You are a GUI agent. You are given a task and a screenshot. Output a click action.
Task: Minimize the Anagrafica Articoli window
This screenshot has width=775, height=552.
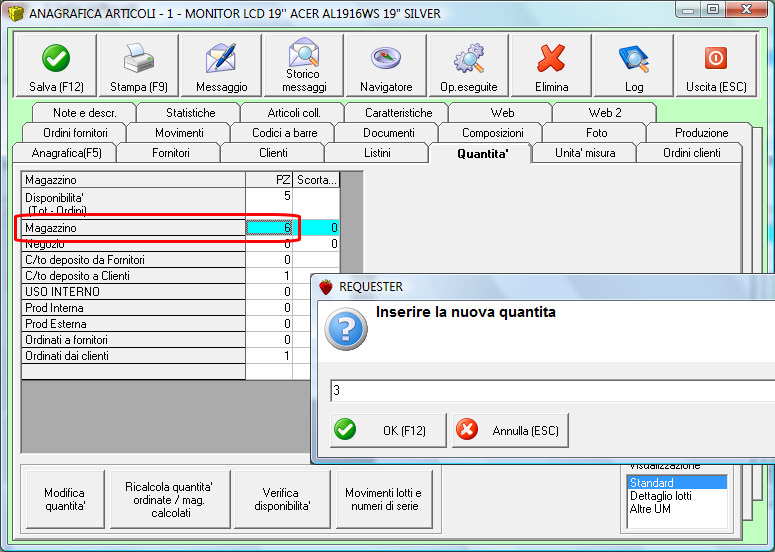[690, 10]
